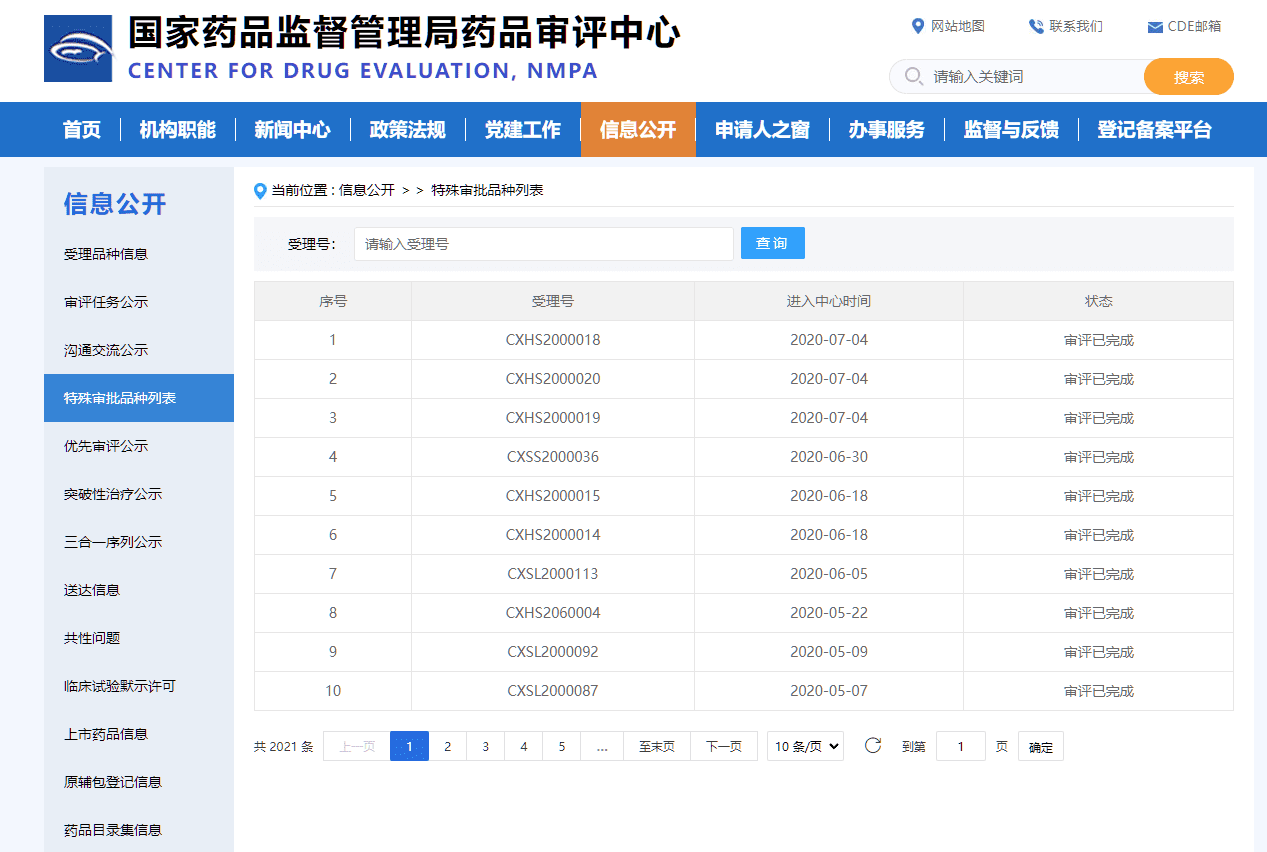The image size is (1267, 852).
Task: Open 办事服务 navigation item
Action: (x=887, y=130)
